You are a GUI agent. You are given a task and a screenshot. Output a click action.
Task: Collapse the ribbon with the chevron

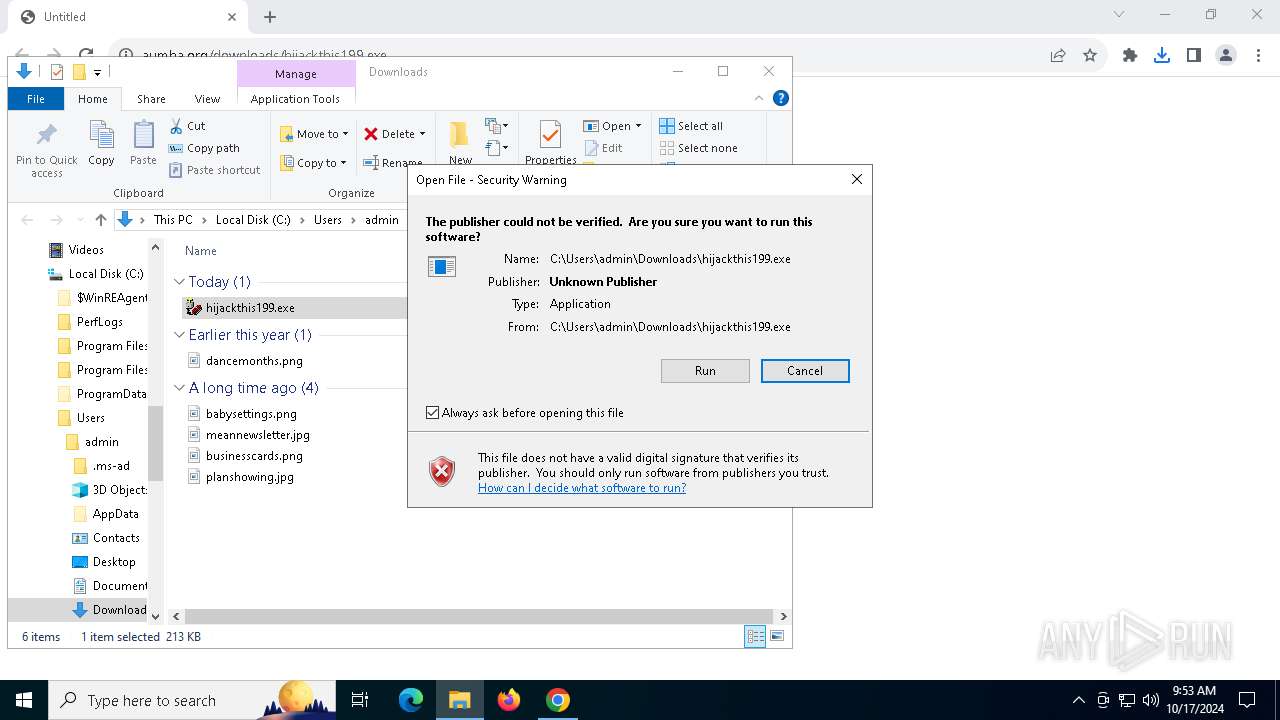click(x=759, y=98)
